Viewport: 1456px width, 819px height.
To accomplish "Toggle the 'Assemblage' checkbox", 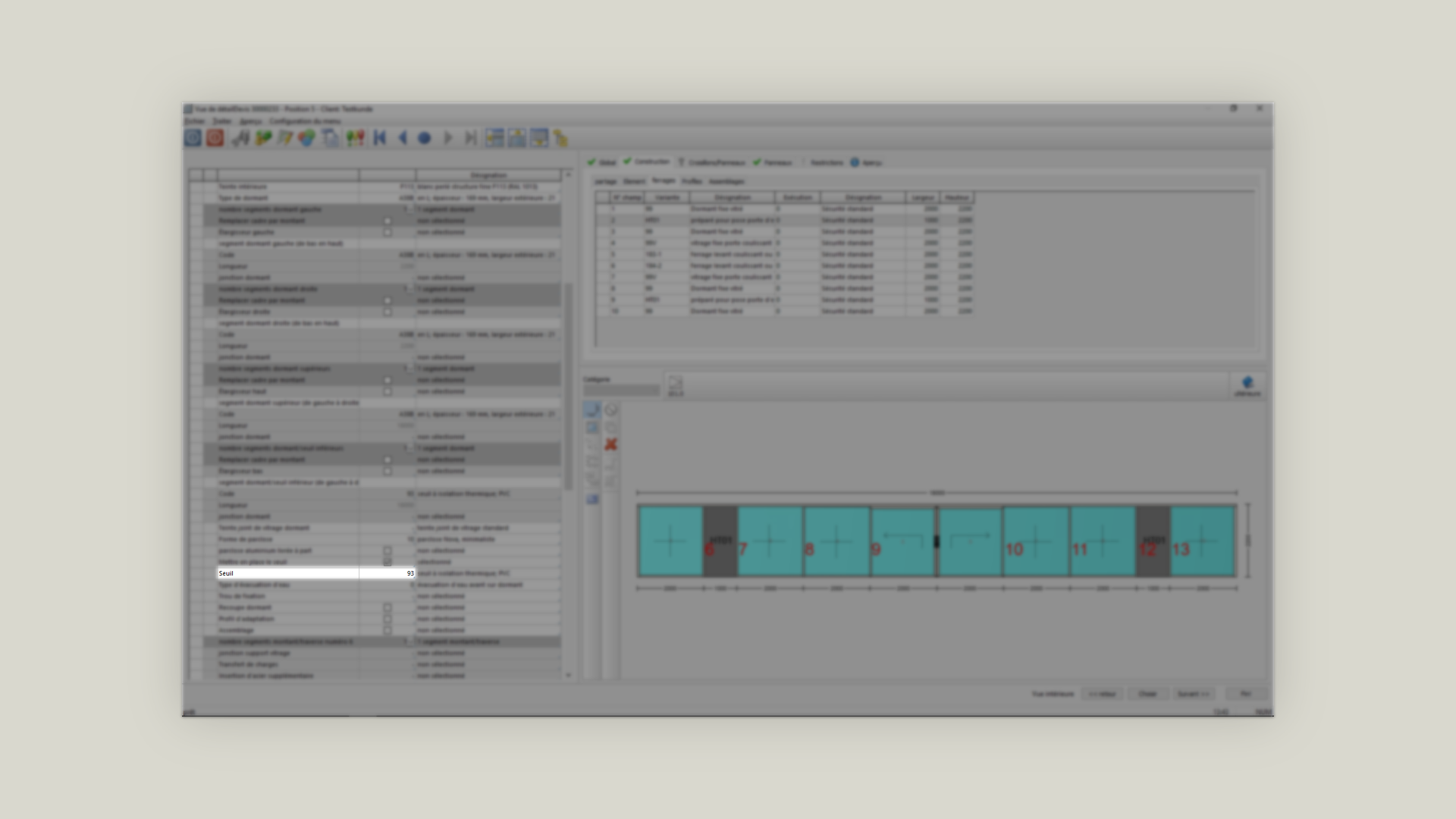I will click(x=388, y=630).
